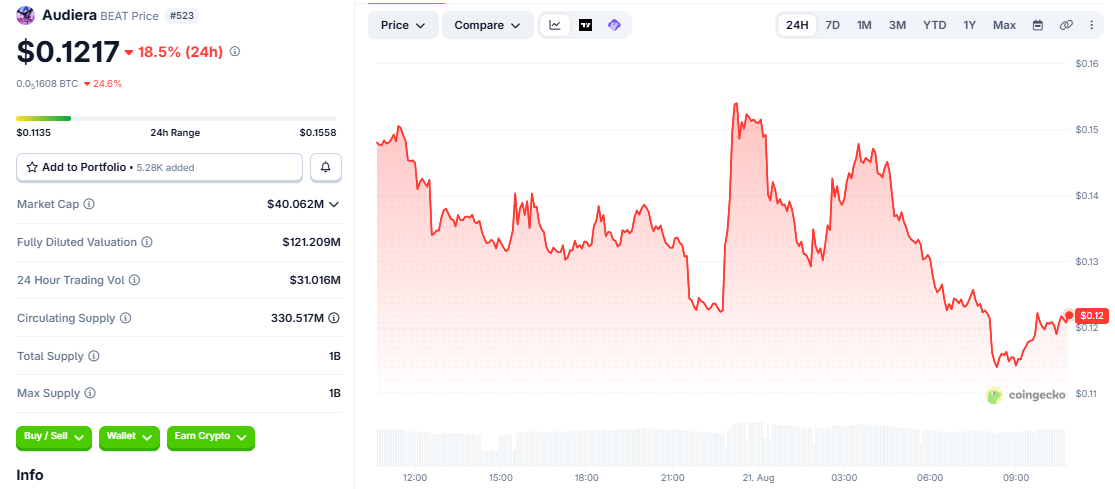Click the $0.1217 price heading
This screenshot has height=489, width=1115.
[68, 52]
